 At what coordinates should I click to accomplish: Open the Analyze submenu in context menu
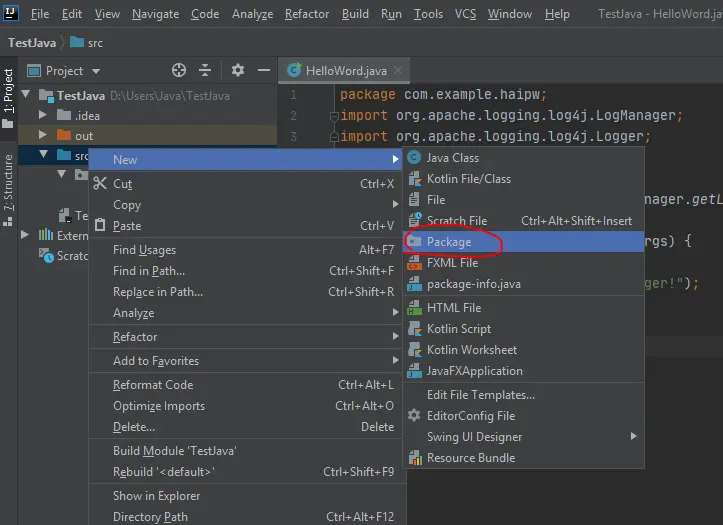pos(247,313)
